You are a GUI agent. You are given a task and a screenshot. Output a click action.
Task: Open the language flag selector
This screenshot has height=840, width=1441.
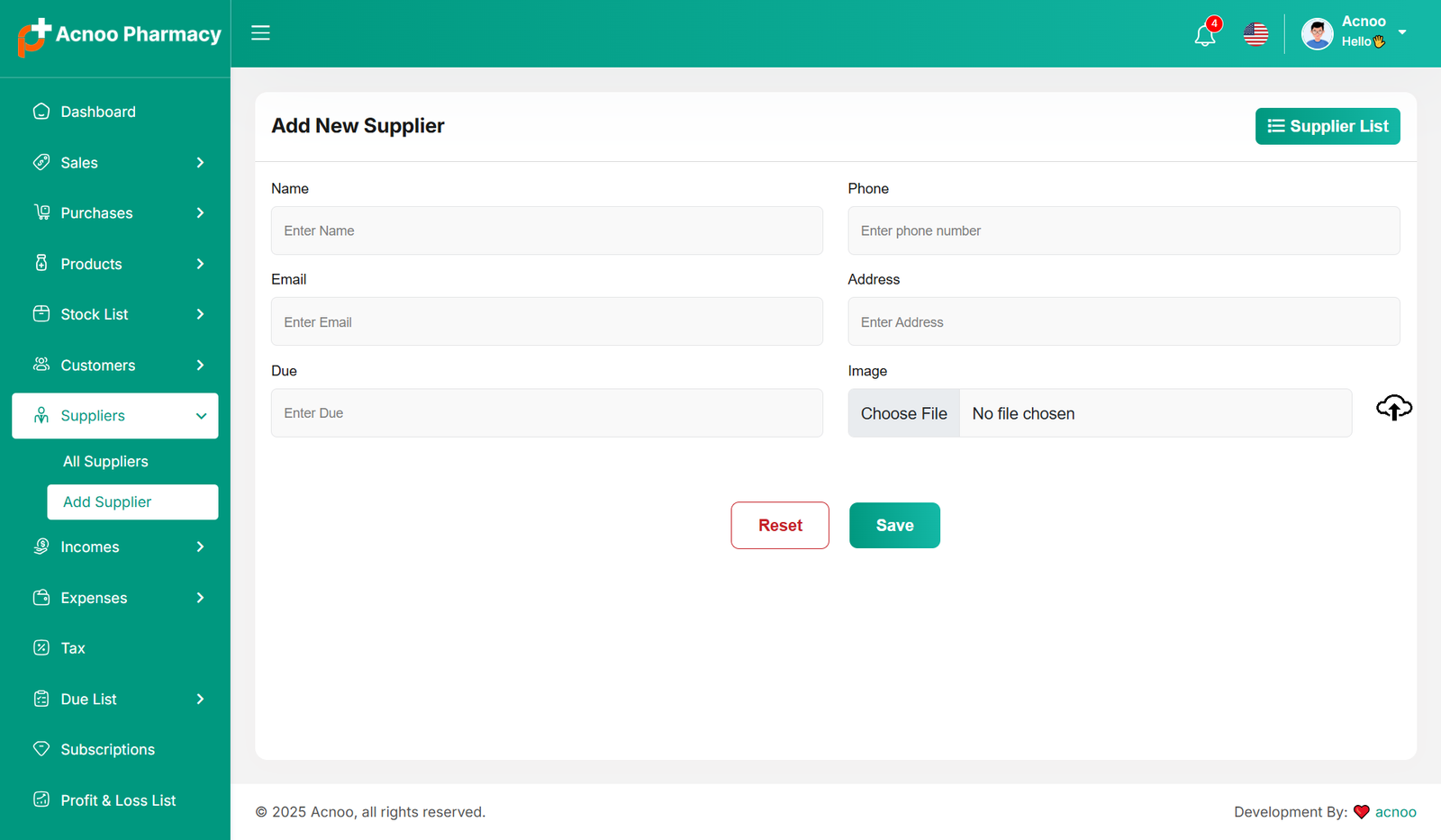click(1255, 34)
